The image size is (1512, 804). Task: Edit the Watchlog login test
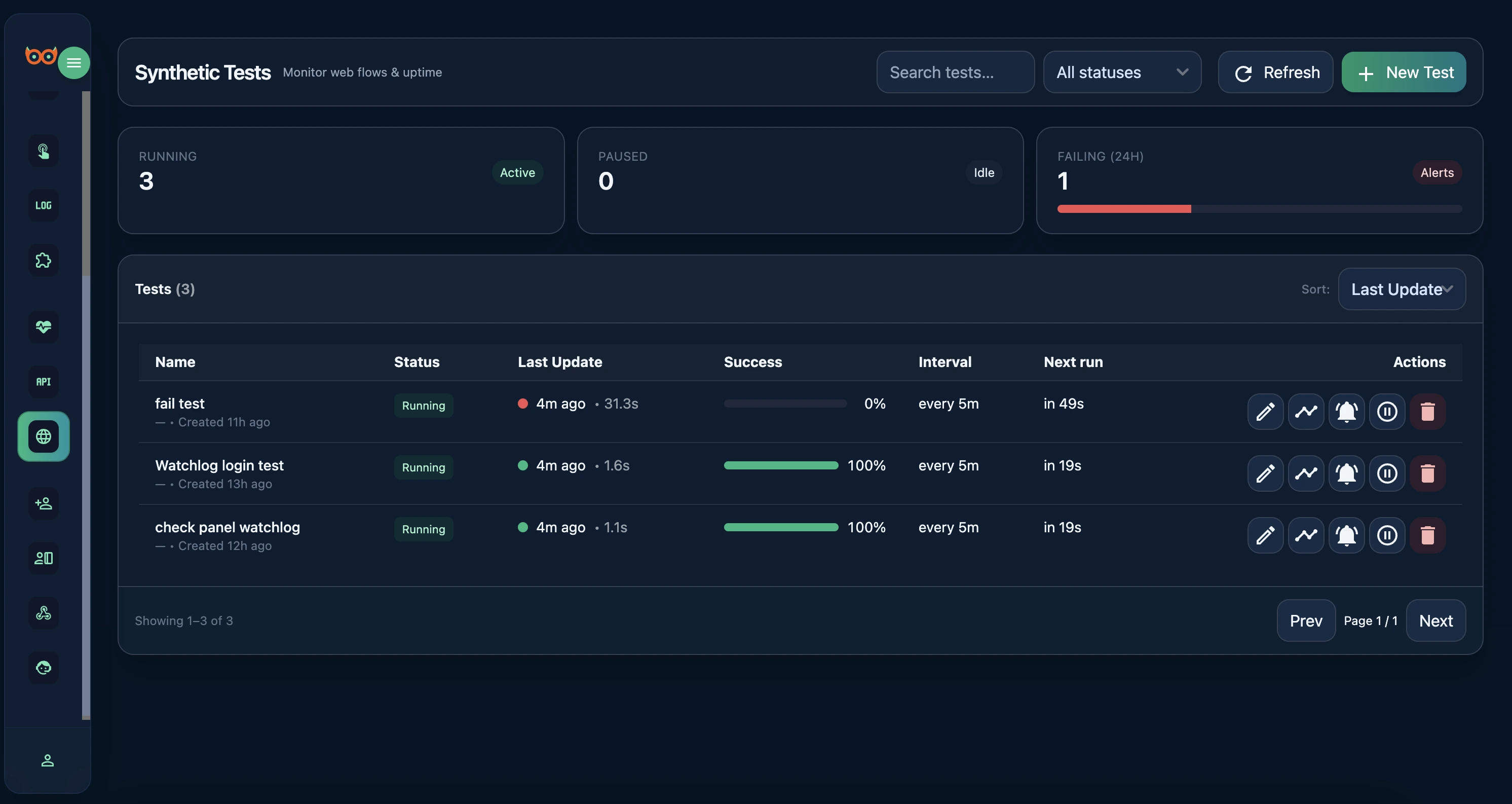click(1265, 473)
